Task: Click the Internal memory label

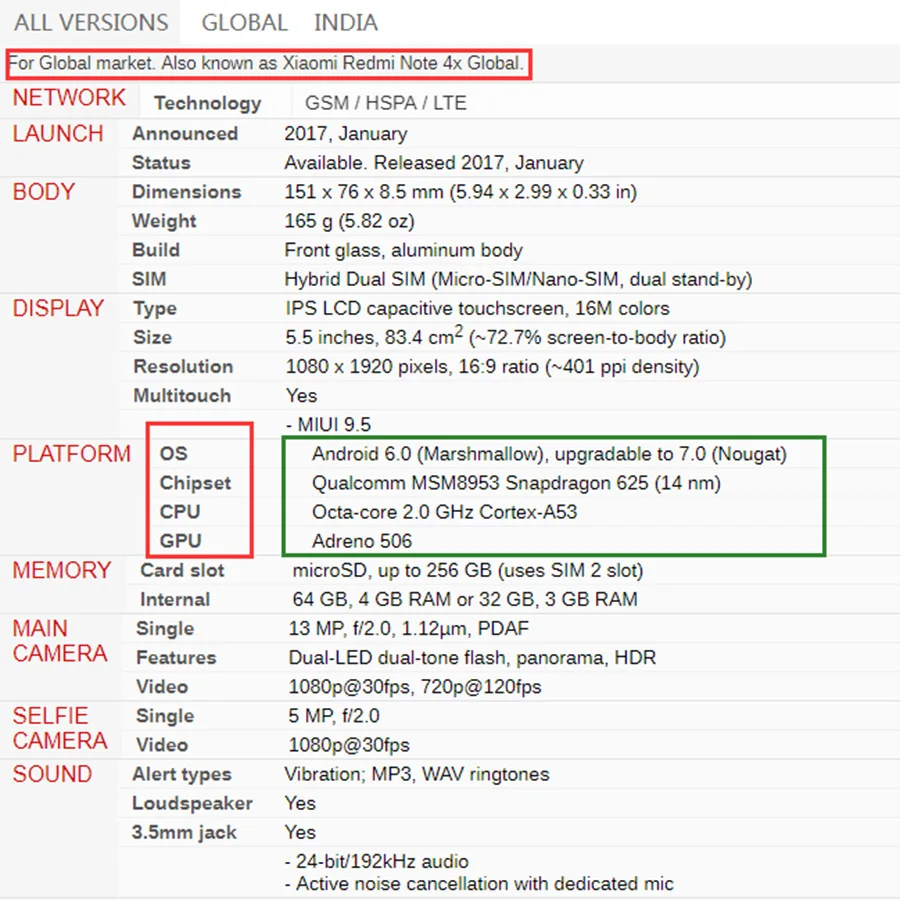Action: 175,600
